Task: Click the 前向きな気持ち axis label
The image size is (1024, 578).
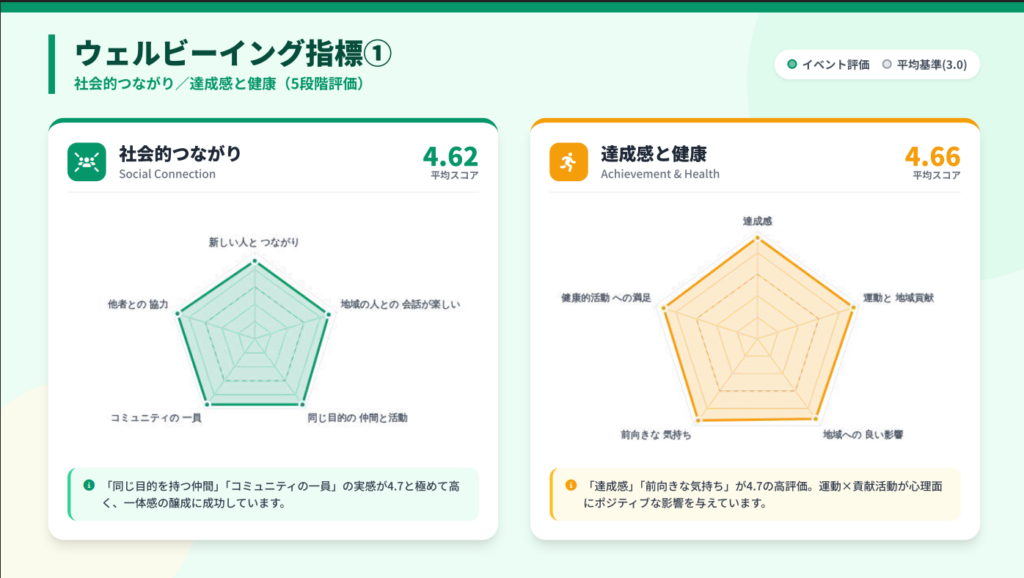Action: tap(656, 435)
